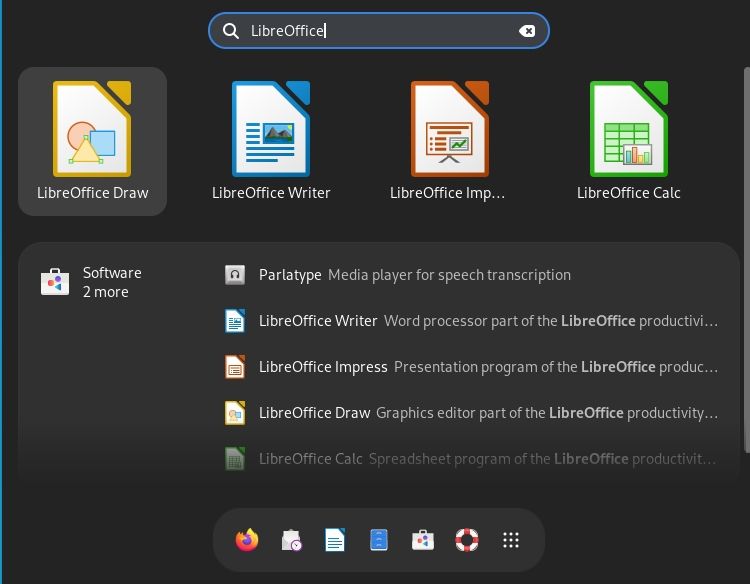
Task: Select LibreOffice Impress in Software results
Action: [471, 367]
